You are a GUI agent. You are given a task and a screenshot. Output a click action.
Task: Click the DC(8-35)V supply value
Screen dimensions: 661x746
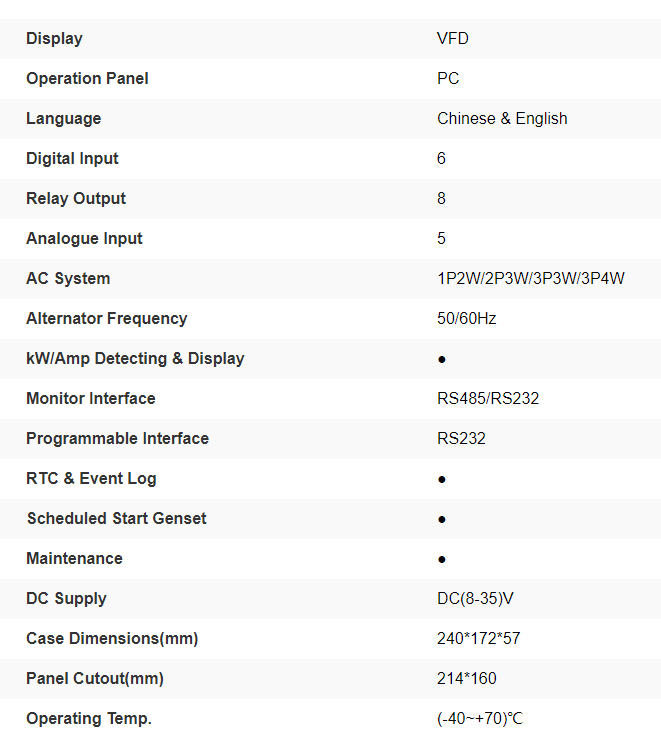point(476,599)
